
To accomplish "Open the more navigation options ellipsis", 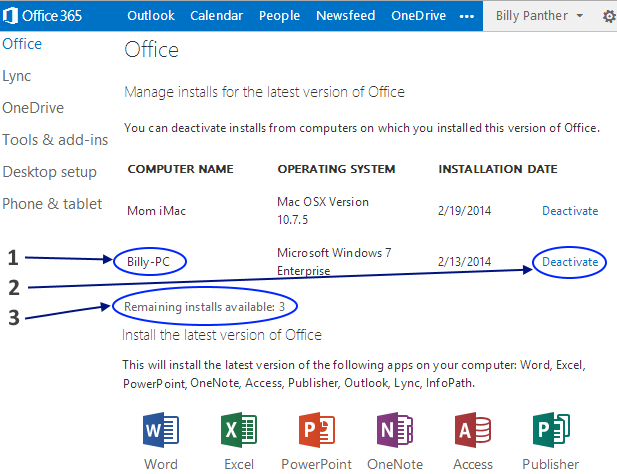I will (x=466, y=16).
